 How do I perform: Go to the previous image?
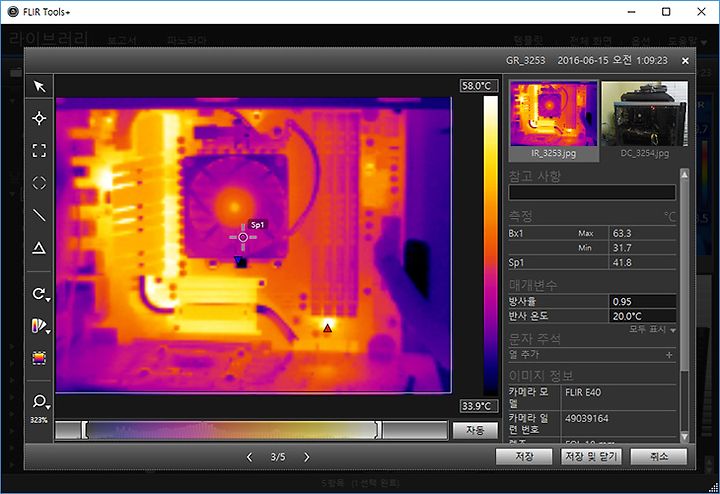tap(249, 457)
